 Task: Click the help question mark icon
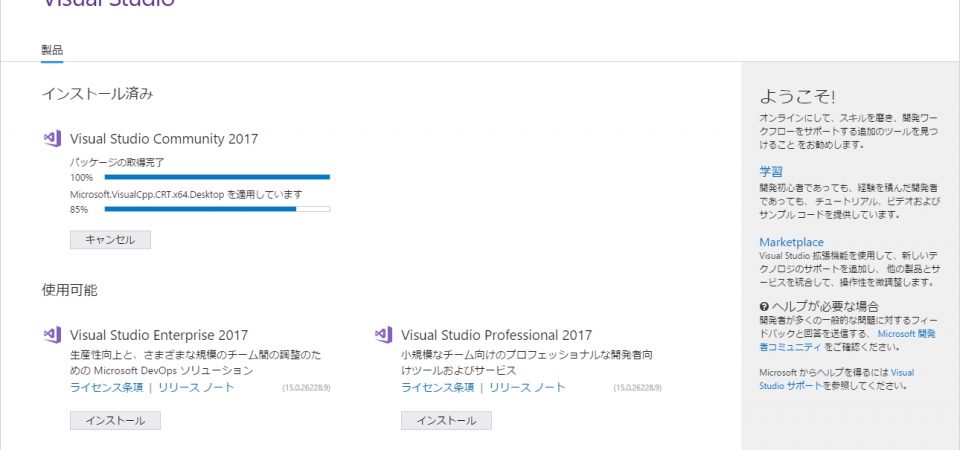click(764, 307)
